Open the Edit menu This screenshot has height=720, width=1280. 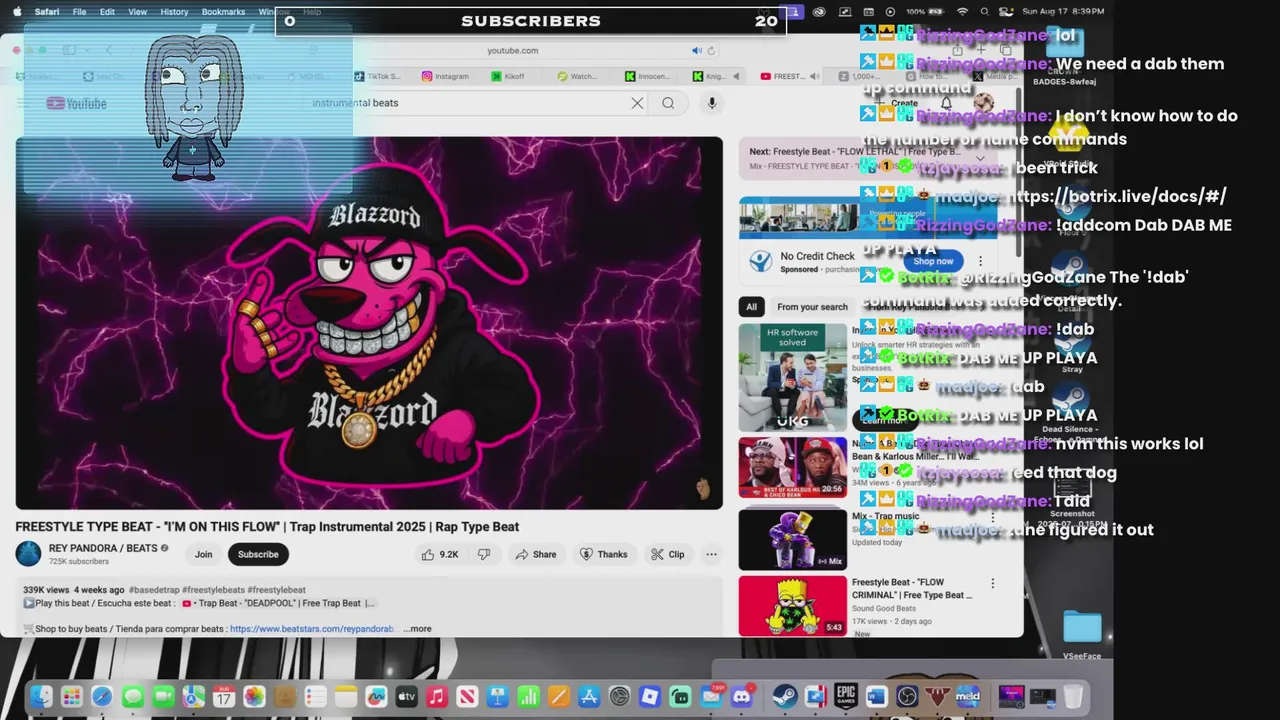(x=107, y=12)
